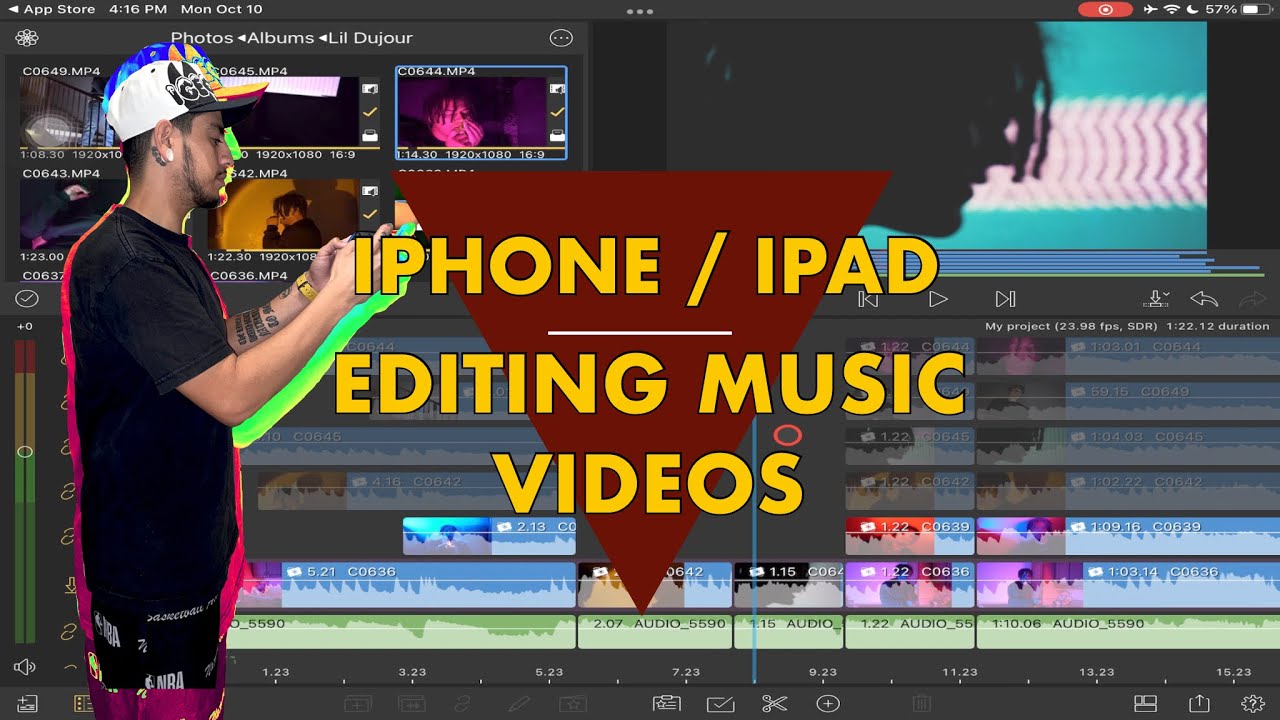This screenshot has height=720, width=1280.
Task: Tap the briefcase icon on the C0645.MP4 thumbnail
Action: (370, 135)
